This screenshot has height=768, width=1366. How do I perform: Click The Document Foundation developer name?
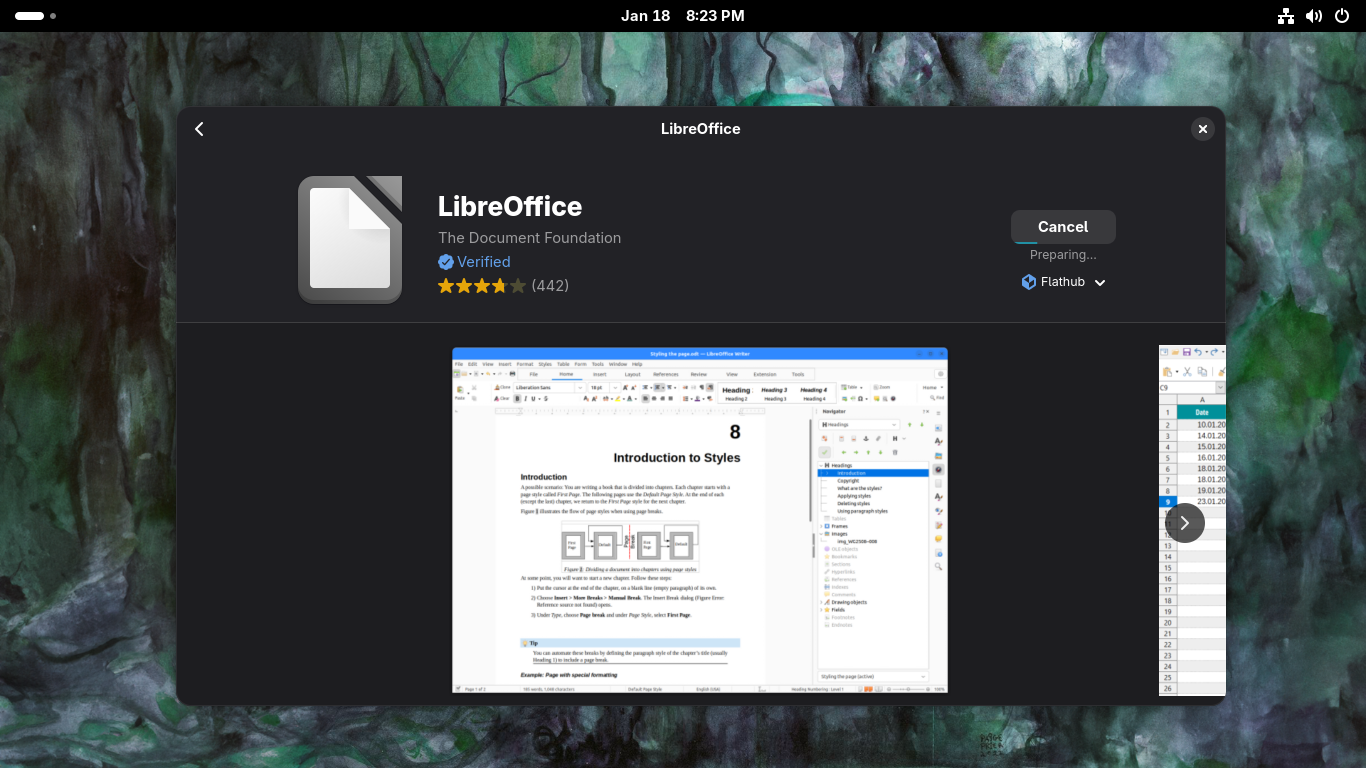(530, 238)
